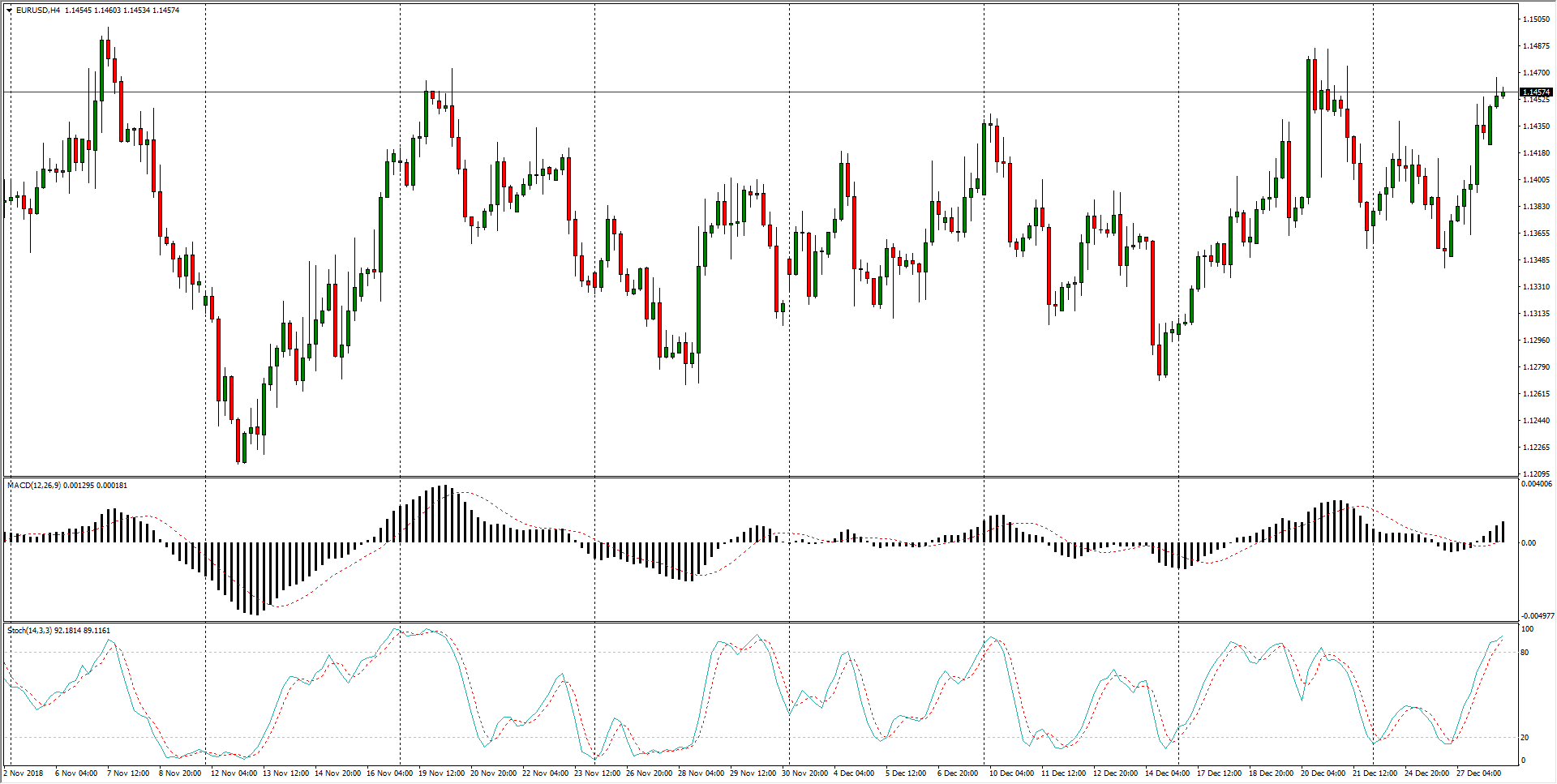Click the Stochastic 80 level label
Screen dimensions: 1557x784
1525,653
